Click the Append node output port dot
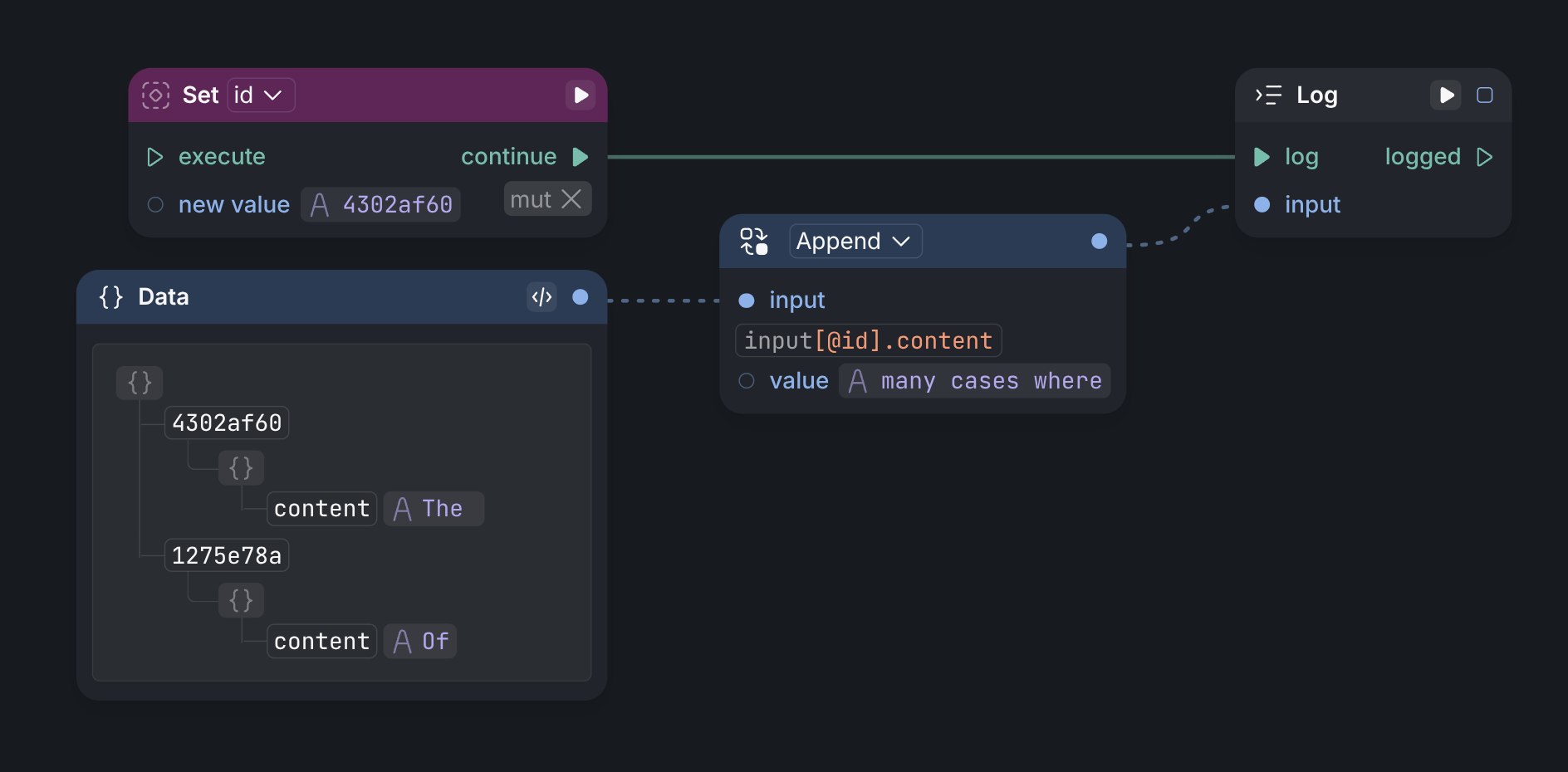Screen dimensions: 1568x772 coord(1099,242)
